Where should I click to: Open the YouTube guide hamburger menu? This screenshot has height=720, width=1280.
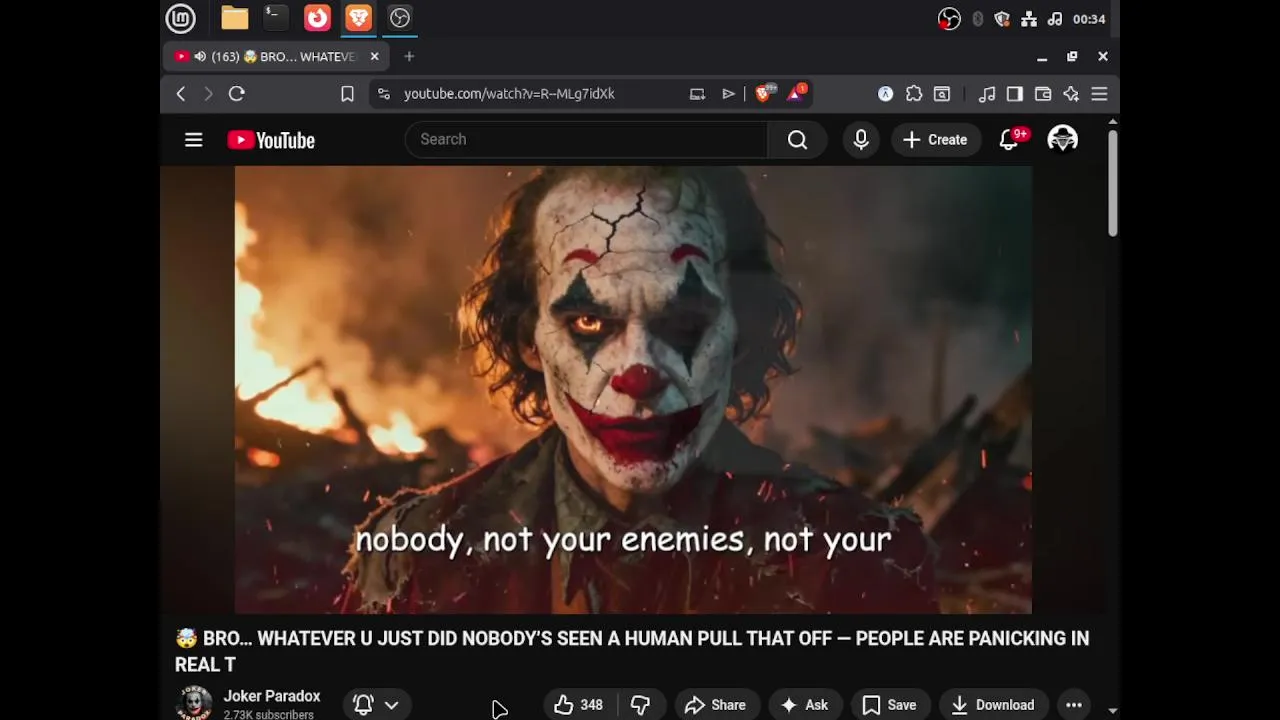click(x=194, y=140)
